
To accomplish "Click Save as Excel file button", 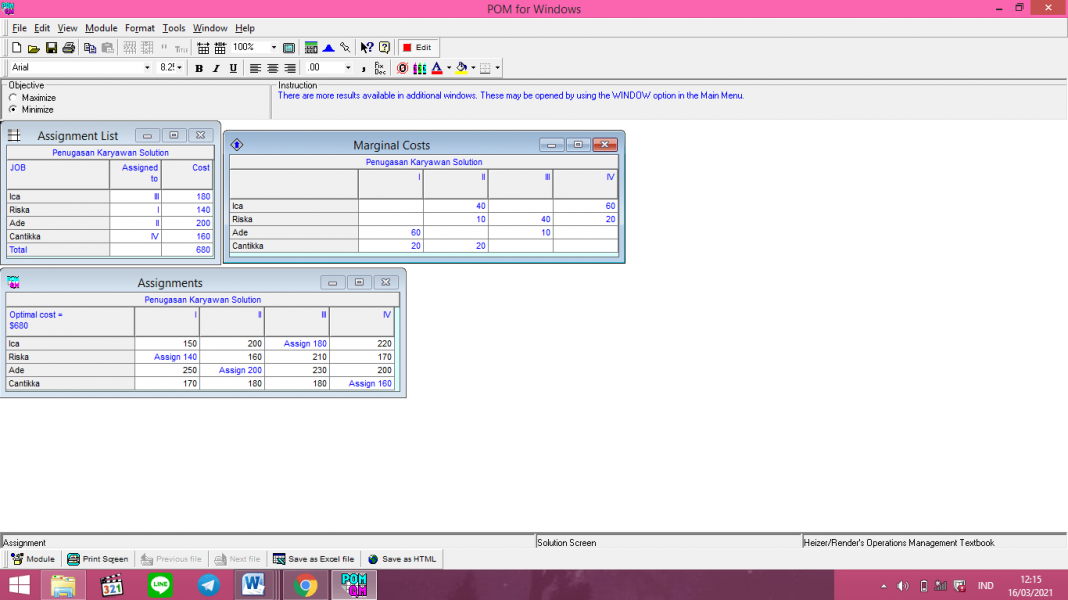I will click(314, 559).
